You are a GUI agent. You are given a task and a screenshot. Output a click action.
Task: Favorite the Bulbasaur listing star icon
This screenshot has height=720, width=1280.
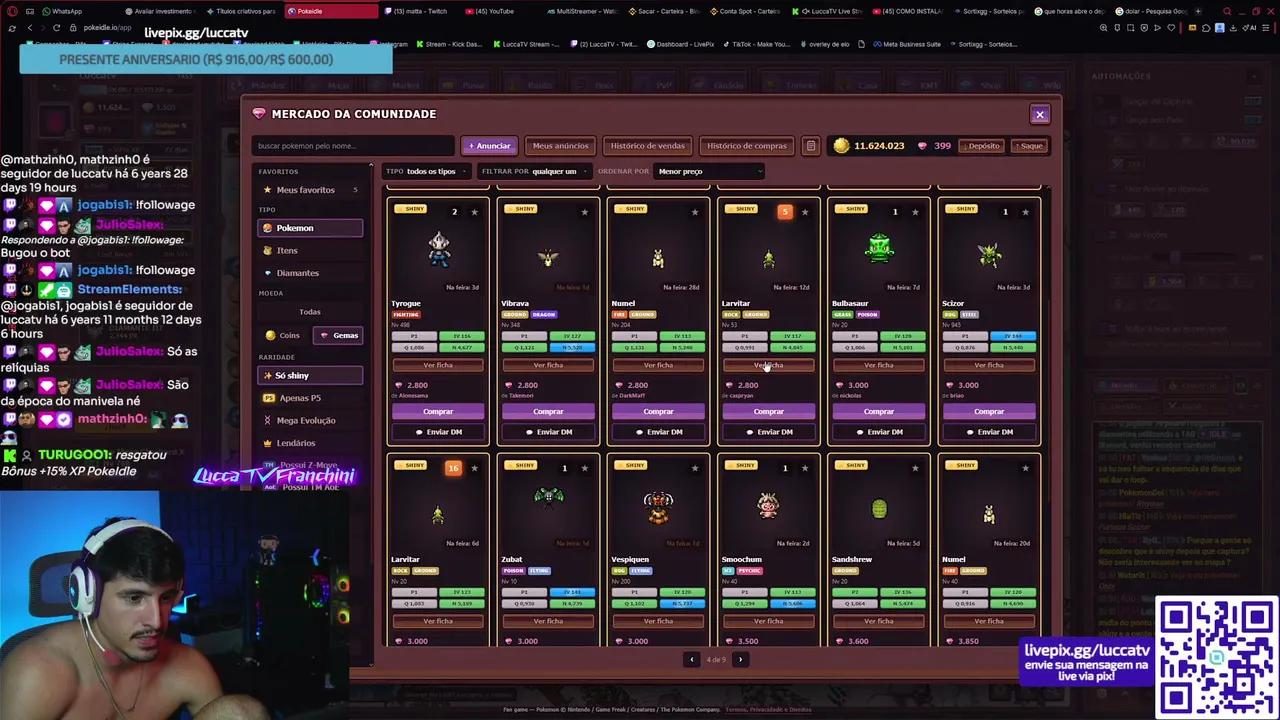click(x=915, y=212)
